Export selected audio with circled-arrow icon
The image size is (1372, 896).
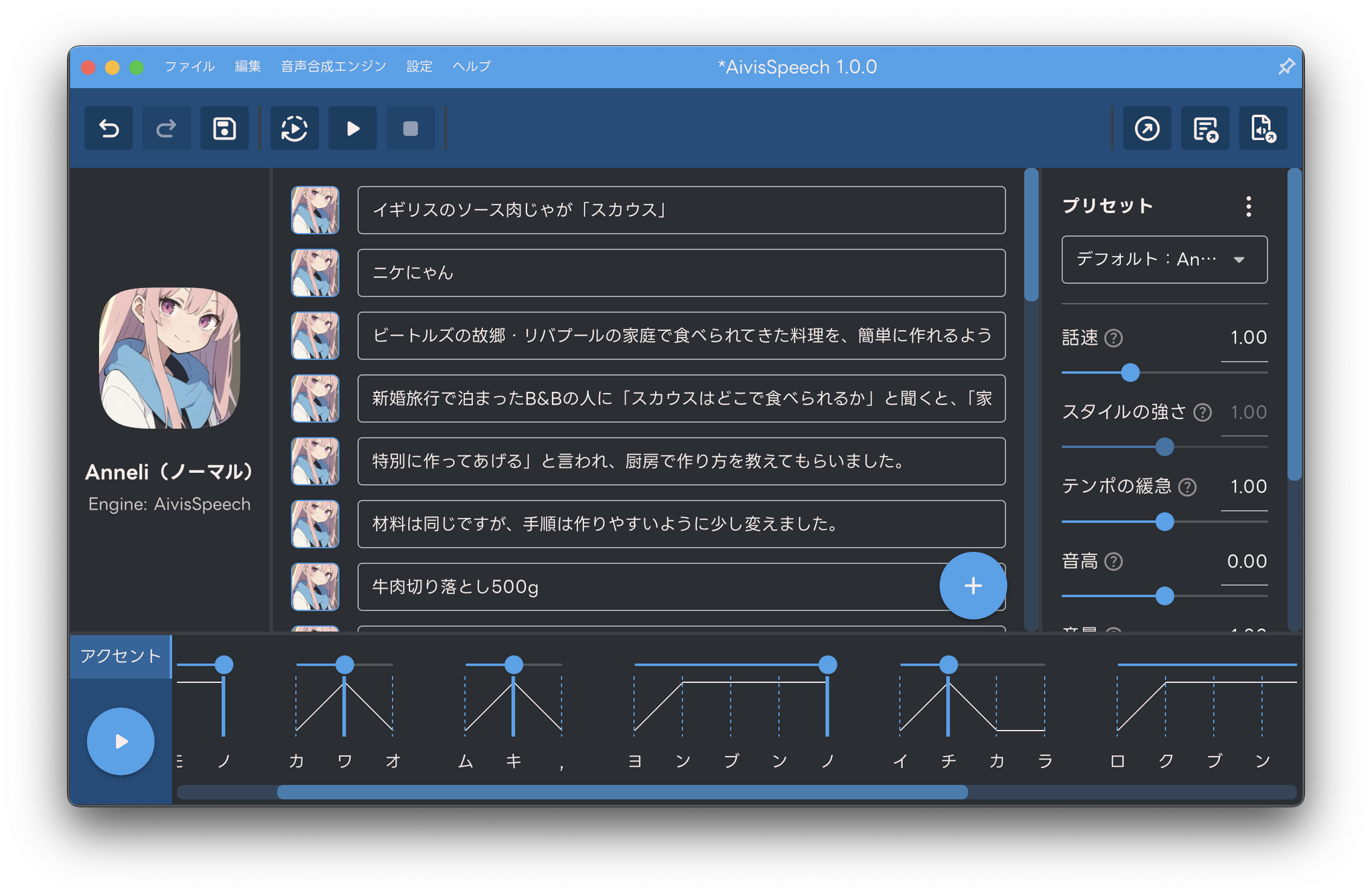click(x=1147, y=128)
